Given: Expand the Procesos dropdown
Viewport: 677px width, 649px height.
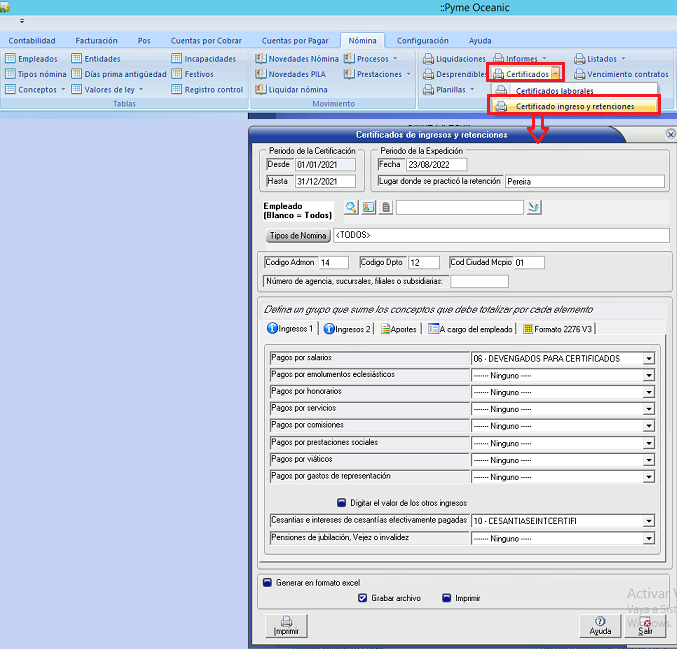Looking at the screenshot, I should [395, 58].
